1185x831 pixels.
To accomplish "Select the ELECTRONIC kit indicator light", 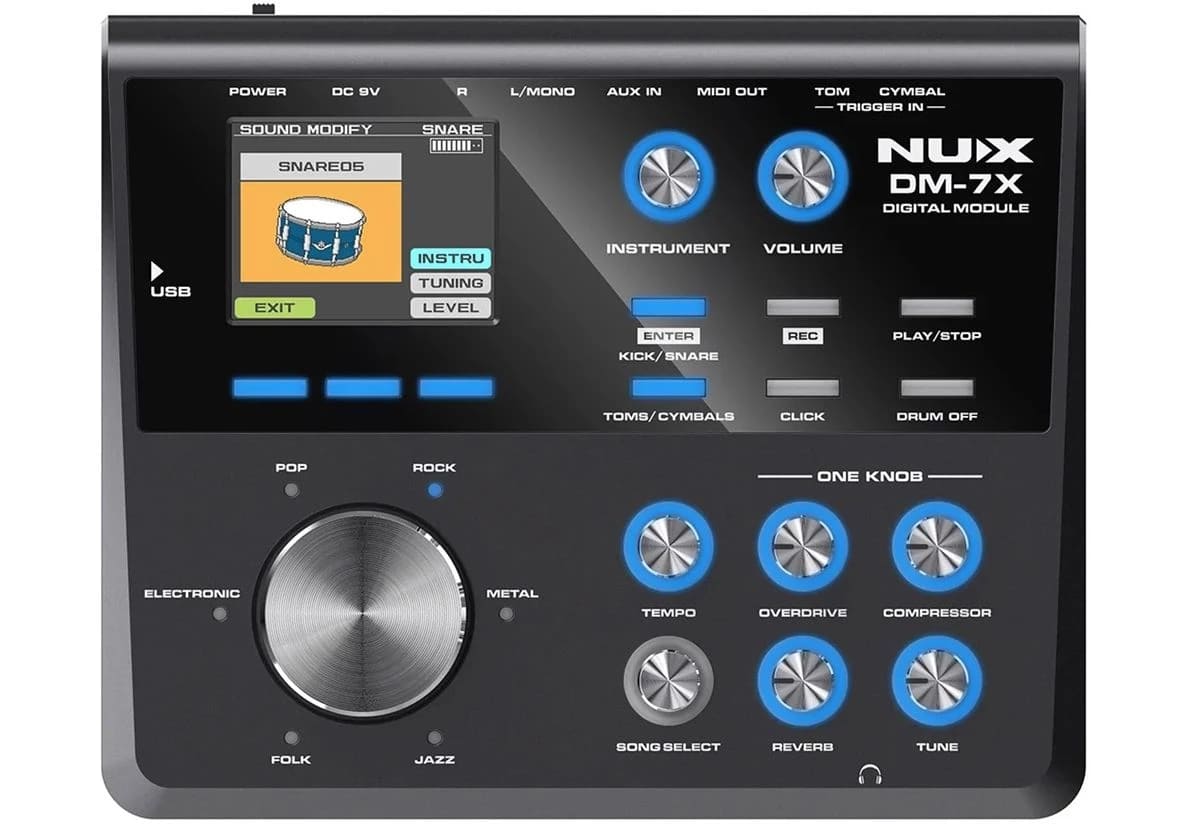I will pyautogui.click(x=220, y=614).
